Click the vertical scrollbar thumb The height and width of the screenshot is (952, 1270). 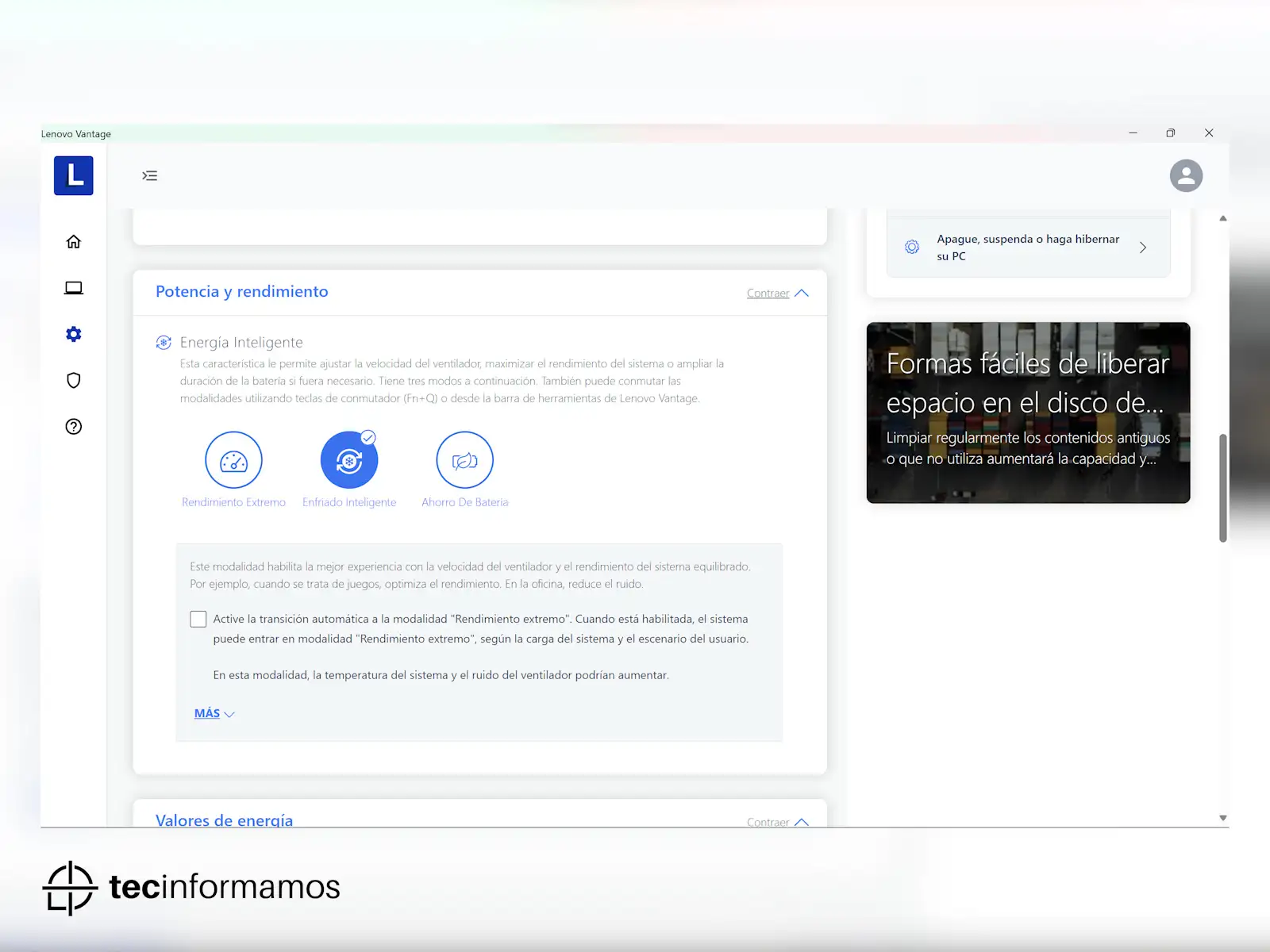(1223, 488)
